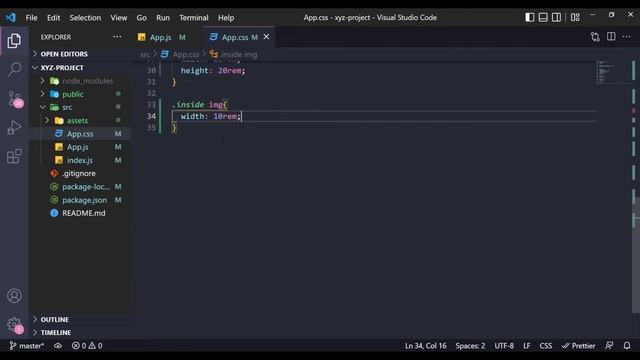Click the master branch indicator
Screen dimensions: 640x360
(27, 346)
